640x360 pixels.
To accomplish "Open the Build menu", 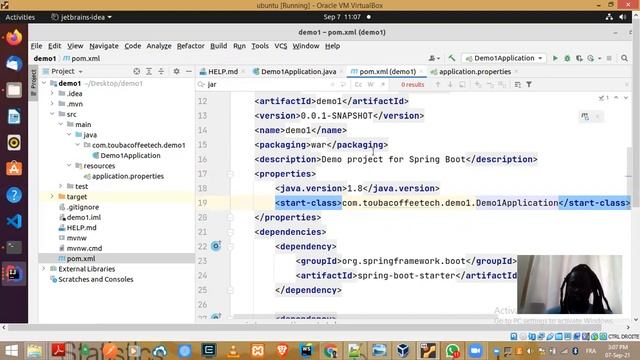I will [218, 46].
